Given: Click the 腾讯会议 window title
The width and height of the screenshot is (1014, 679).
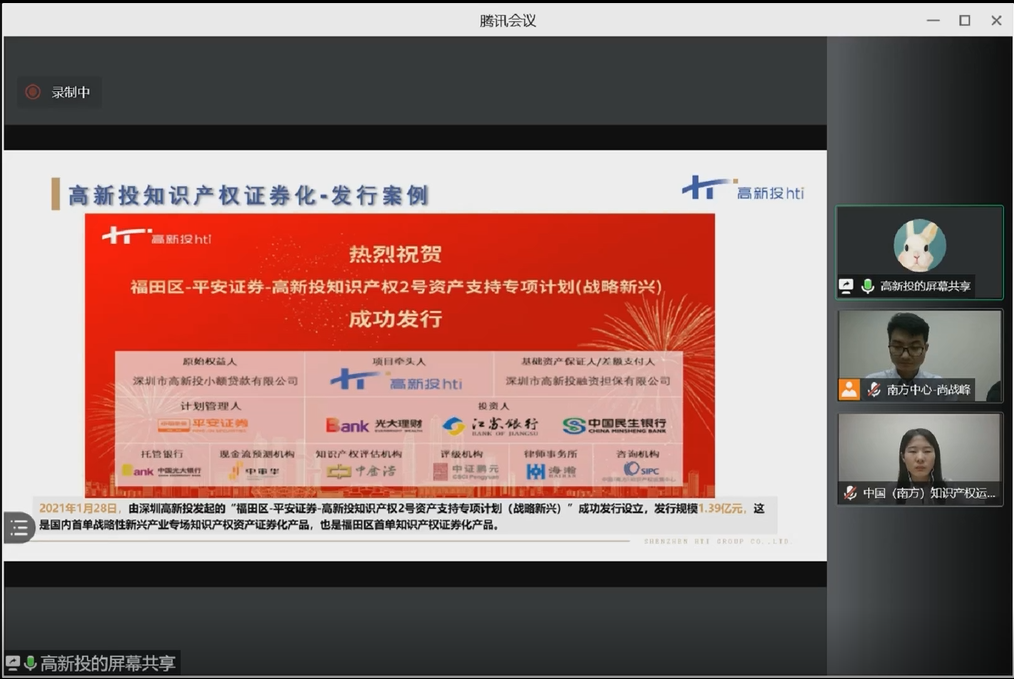Looking at the screenshot, I should click(x=508, y=21).
